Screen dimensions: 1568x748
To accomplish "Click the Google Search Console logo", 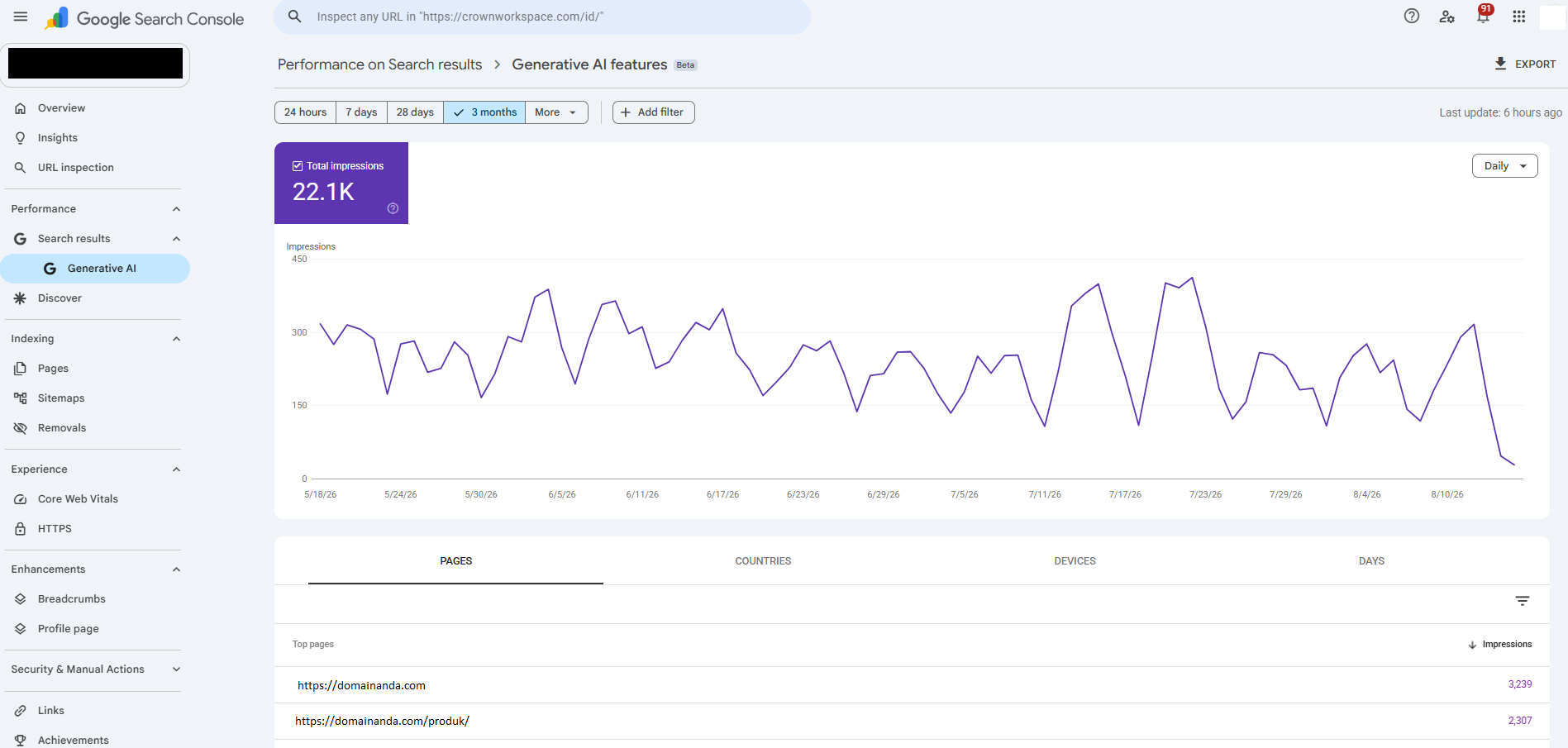I will (145, 18).
